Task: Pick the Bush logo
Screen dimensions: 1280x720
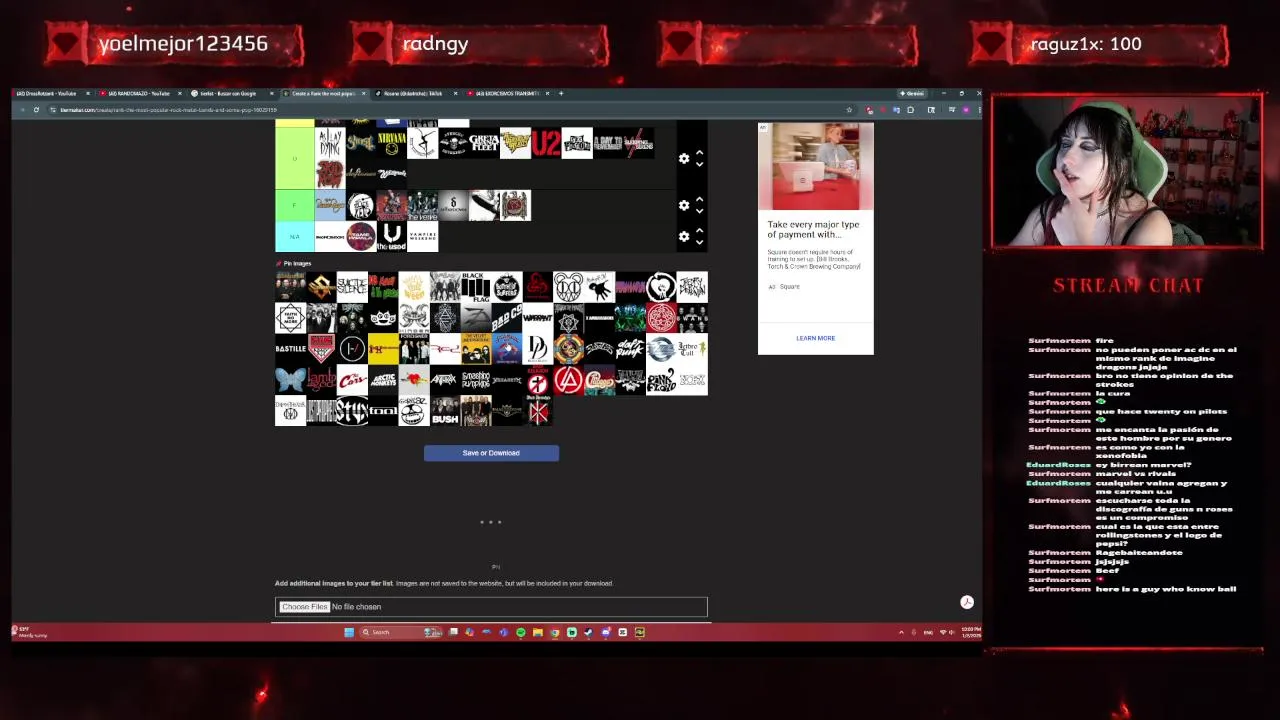Action: (x=445, y=411)
